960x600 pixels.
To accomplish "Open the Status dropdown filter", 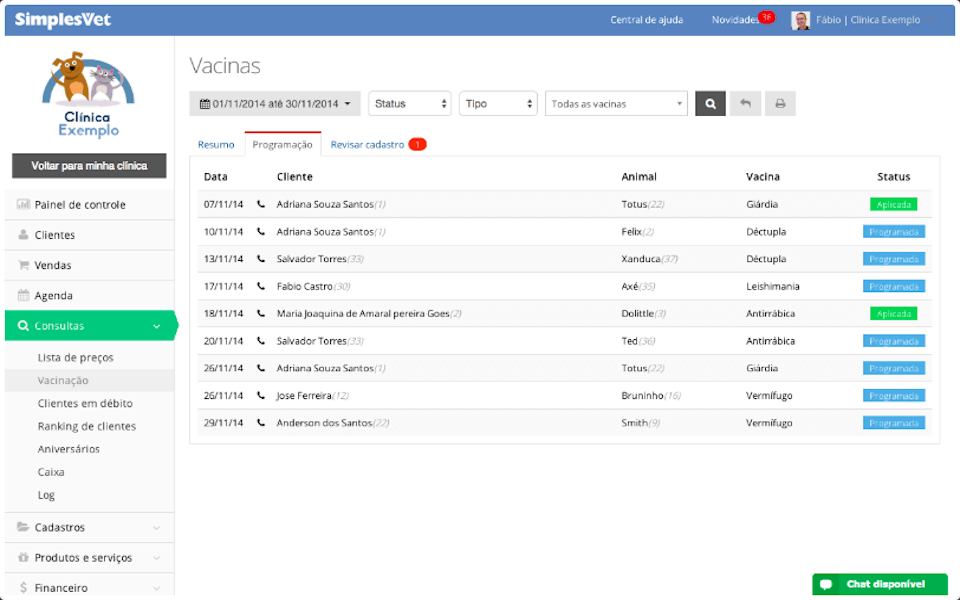I will click(408, 103).
